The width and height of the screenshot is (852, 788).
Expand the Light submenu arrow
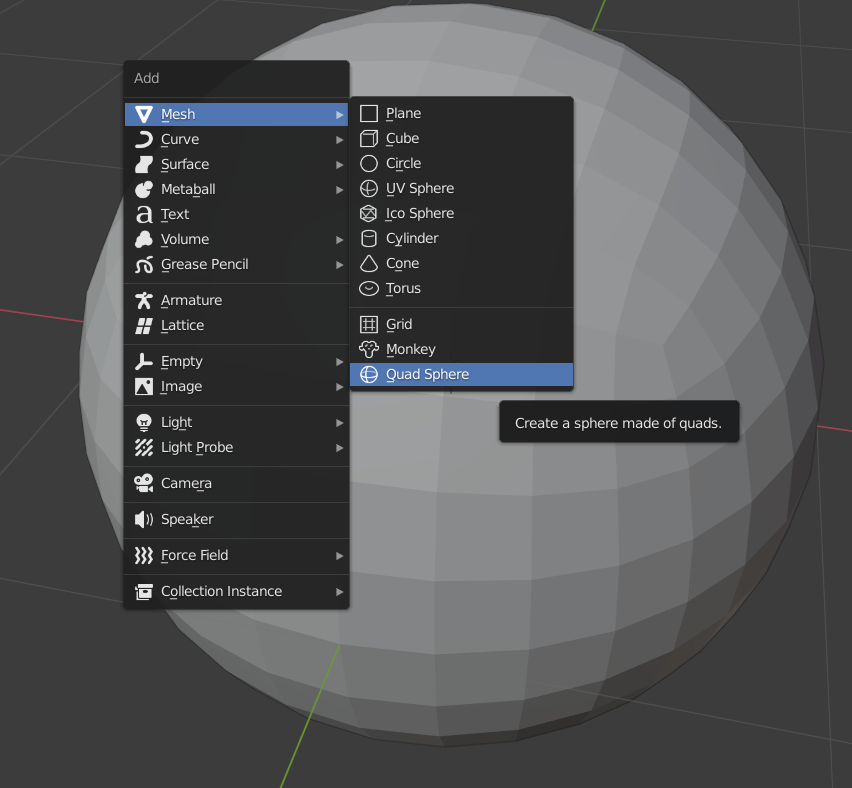[340, 423]
